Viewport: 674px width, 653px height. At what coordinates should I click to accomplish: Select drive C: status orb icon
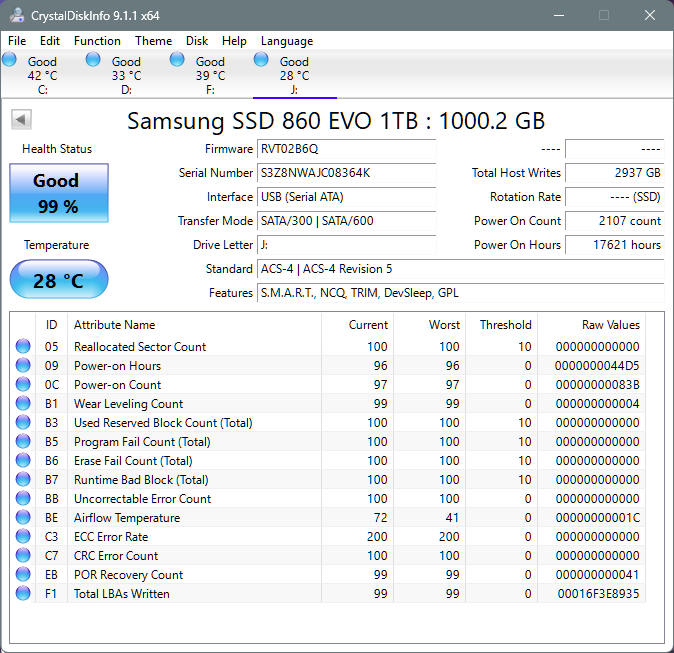click(x=10, y=60)
